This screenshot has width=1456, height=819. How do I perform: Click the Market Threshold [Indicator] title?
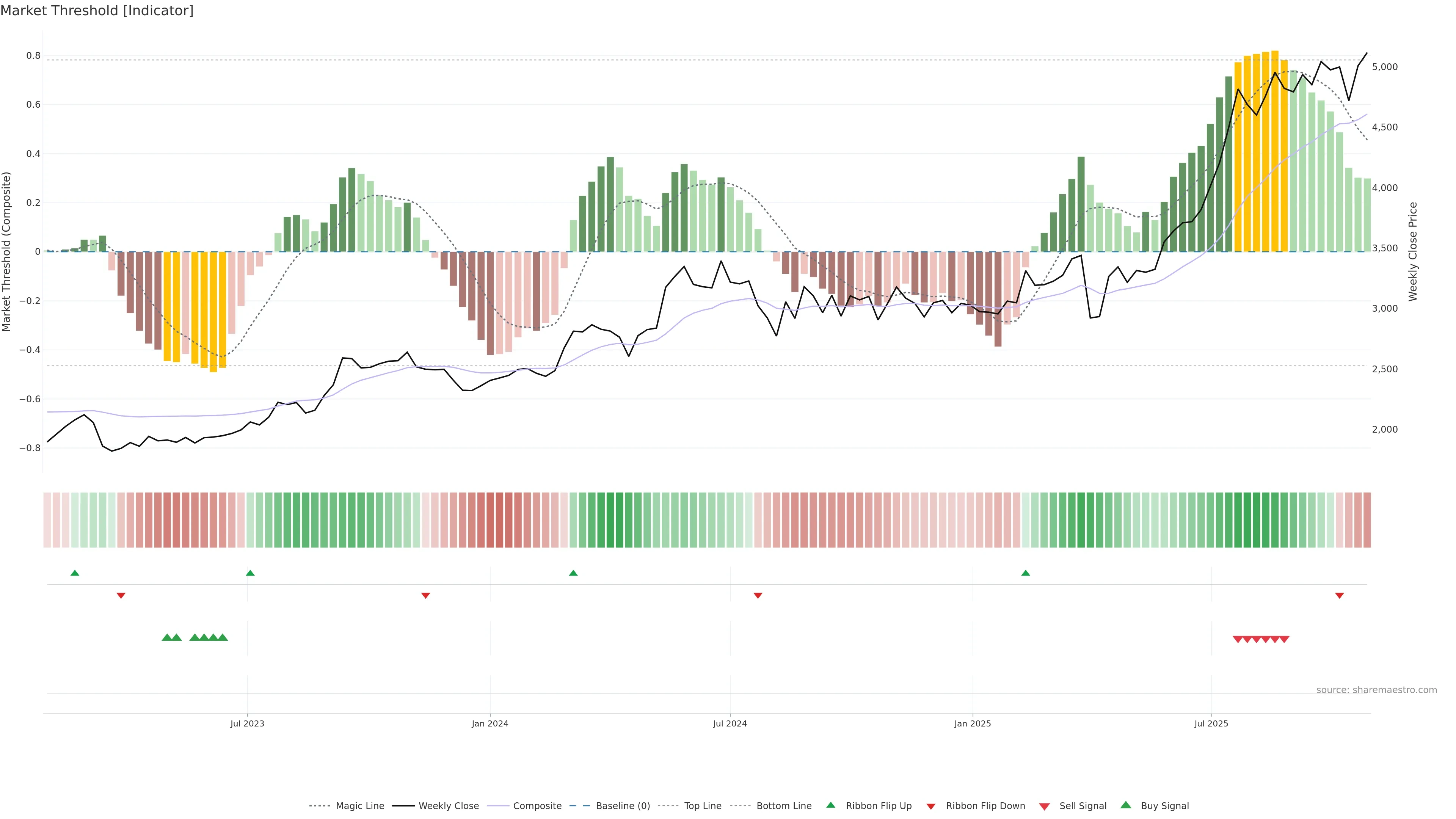(x=97, y=11)
